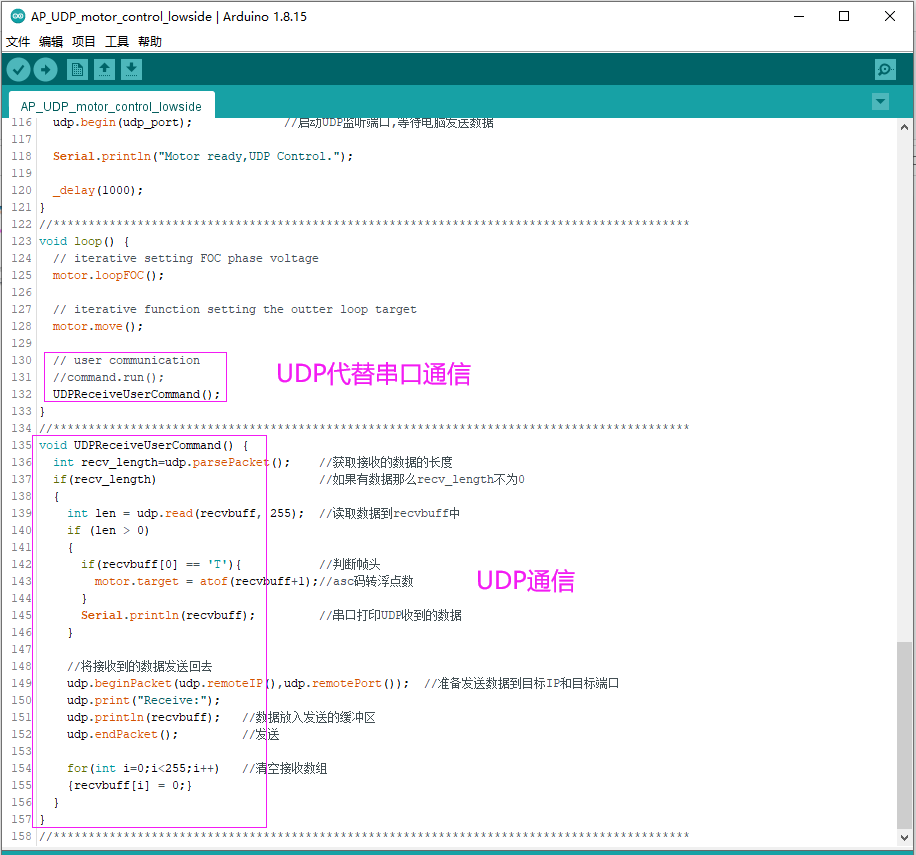Click the udp.begin(udp_port); line
916x855 pixels.
tap(123, 122)
